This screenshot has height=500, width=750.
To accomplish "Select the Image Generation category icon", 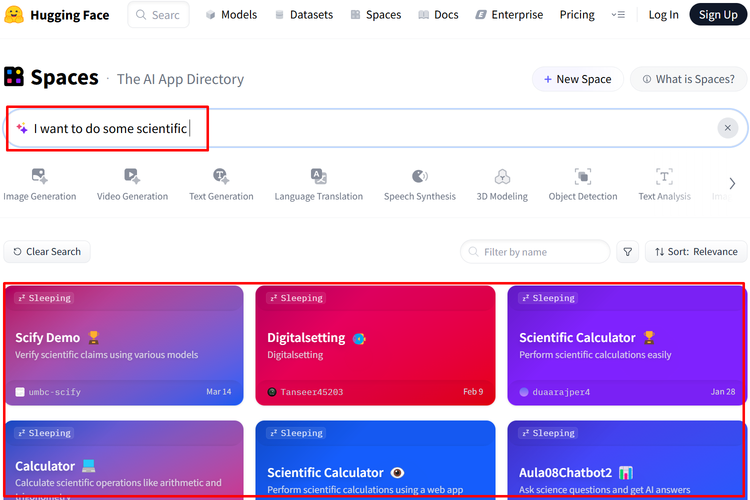I will [40, 176].
